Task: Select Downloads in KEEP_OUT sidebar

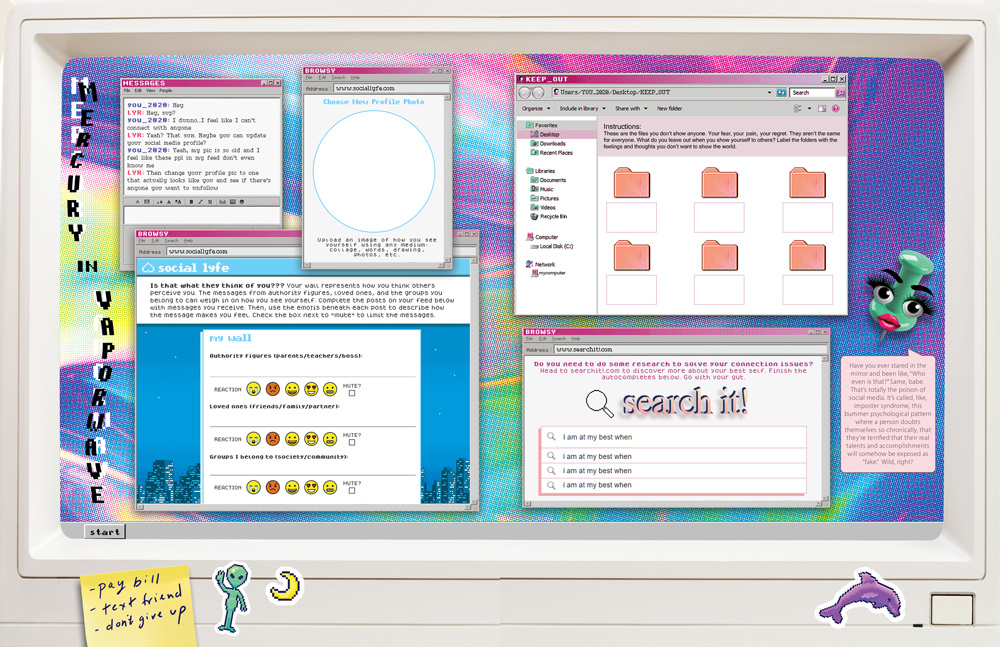Action: click(548, 144)
